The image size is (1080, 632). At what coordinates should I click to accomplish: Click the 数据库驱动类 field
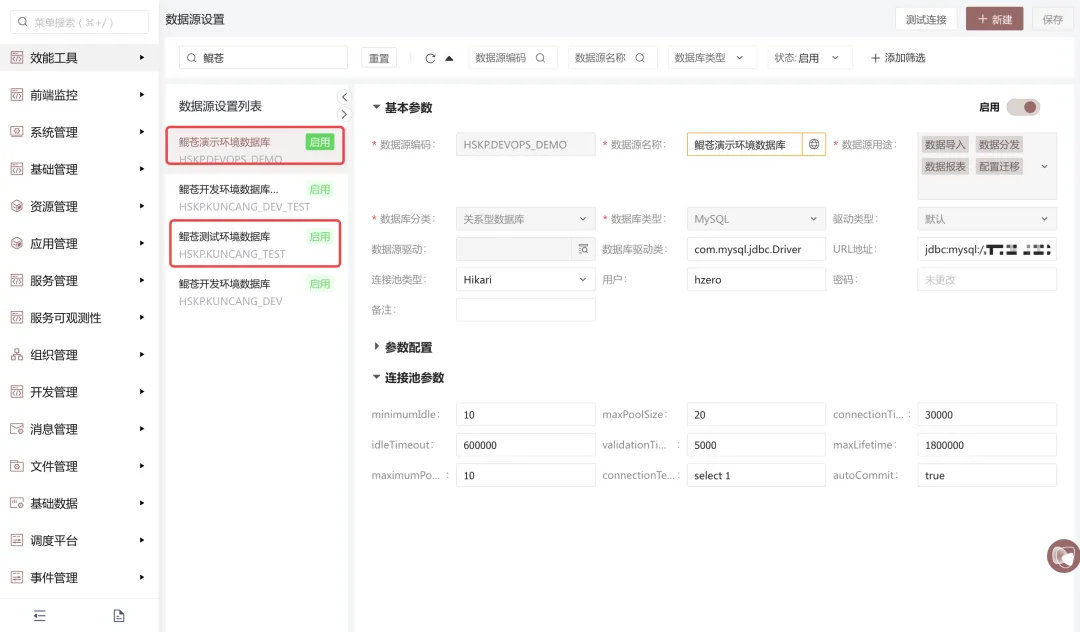[756, 249]
